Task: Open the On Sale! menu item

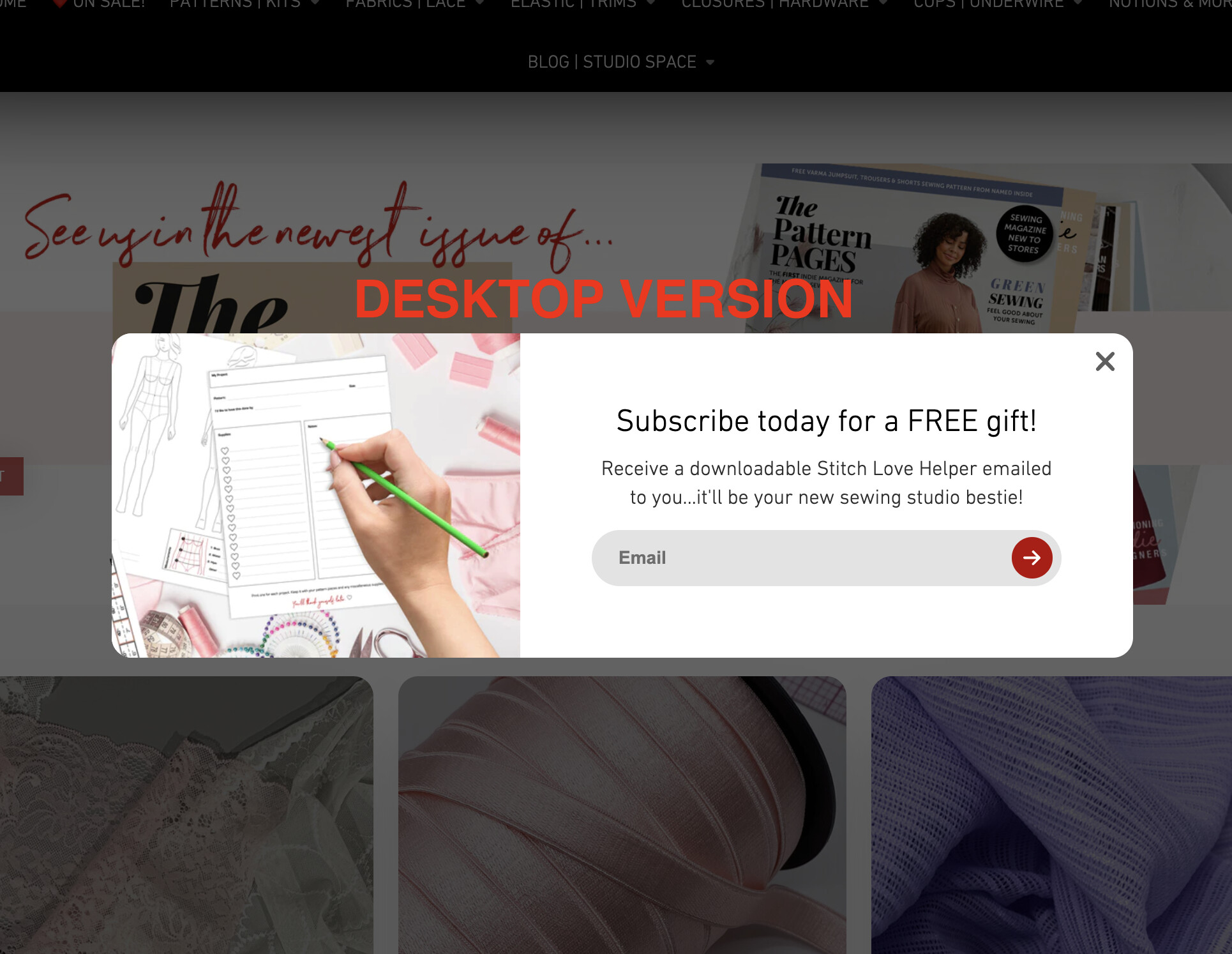Action: pos(109,4)
